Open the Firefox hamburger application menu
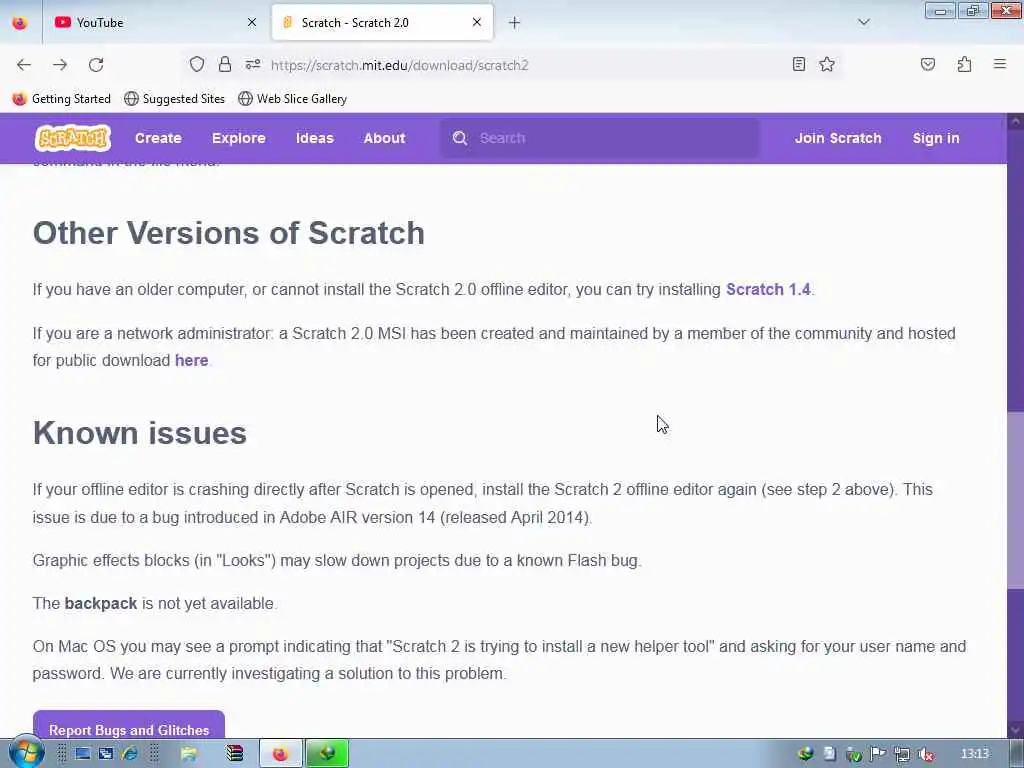The width and height of the screenshot is (1024, 768). click(x=1000, y=64)
